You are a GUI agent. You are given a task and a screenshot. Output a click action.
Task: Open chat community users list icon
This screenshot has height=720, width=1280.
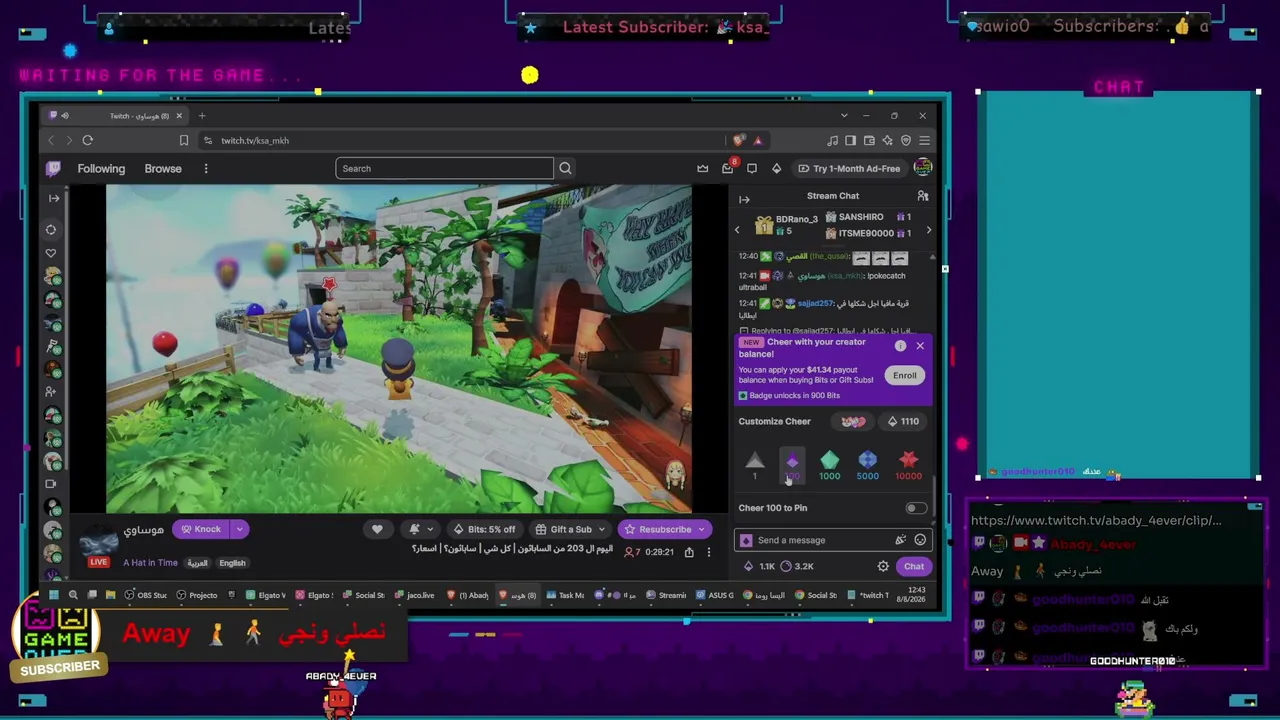click(x=923, y=196)
